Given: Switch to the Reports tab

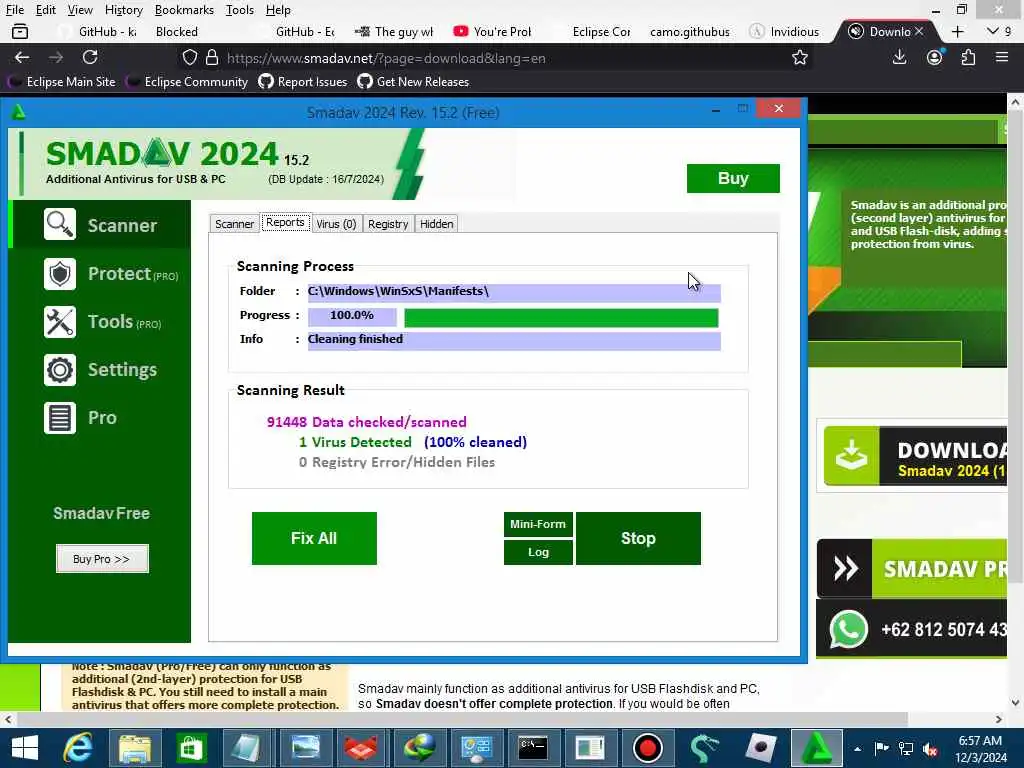Looking at the screenshot, I should [285, 222].
